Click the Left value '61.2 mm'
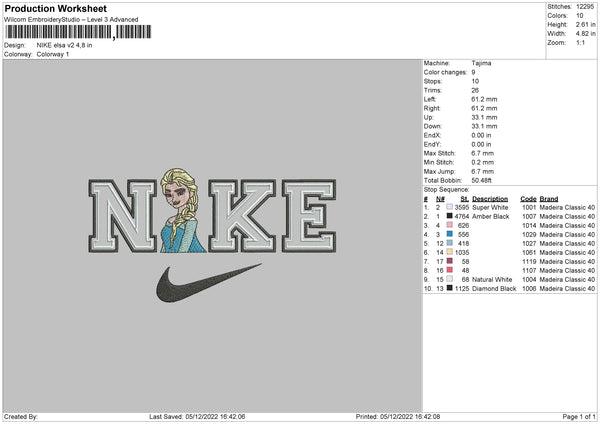 tap(484, 99)
